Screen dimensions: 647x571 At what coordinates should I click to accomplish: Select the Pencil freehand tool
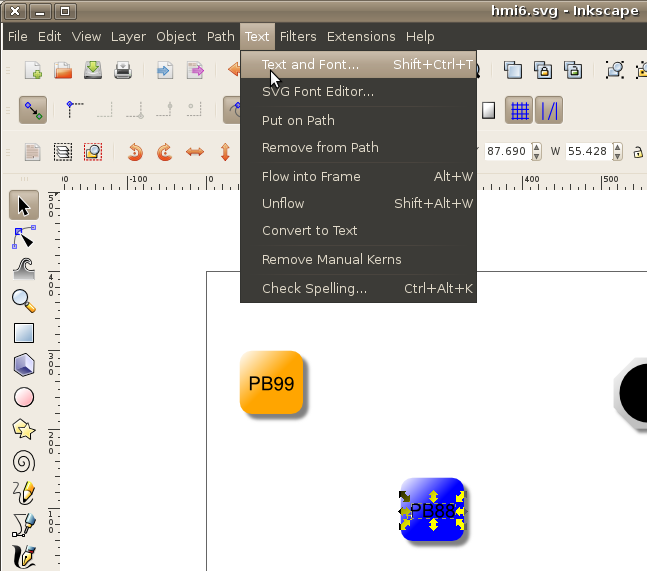[24, 493]
